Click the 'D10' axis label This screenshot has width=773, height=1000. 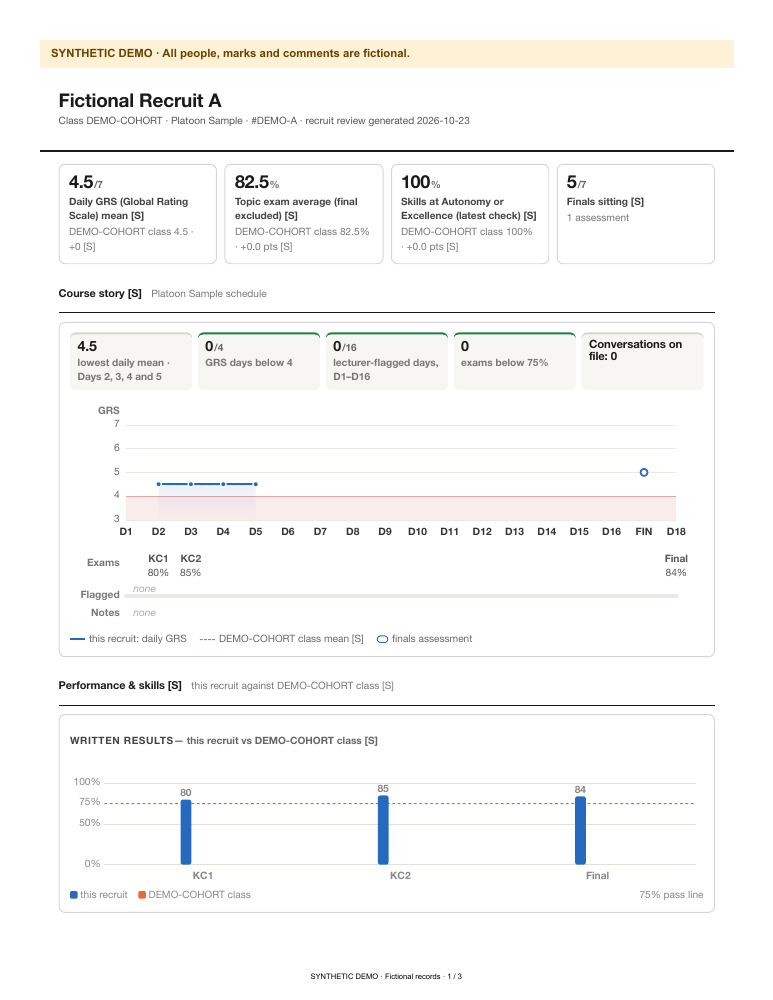click(417, 531)
